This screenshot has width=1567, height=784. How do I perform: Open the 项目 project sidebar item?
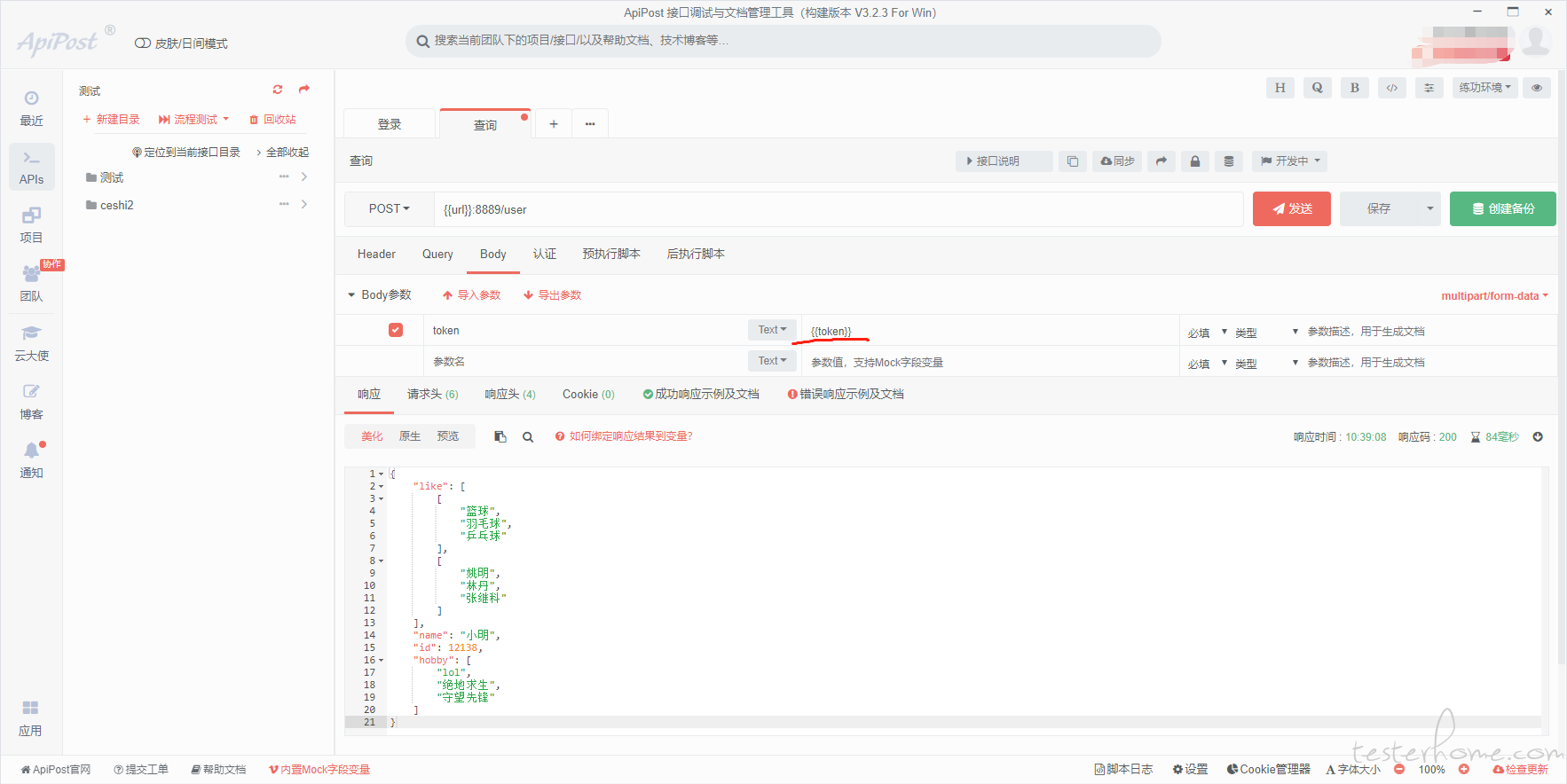tap(31, 225)
